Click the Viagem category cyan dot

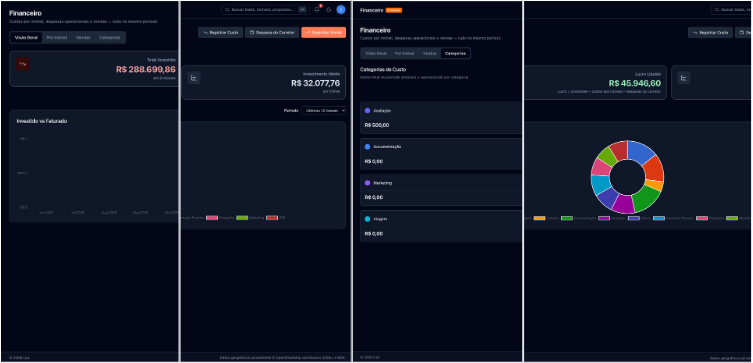(x=367, y=219)
